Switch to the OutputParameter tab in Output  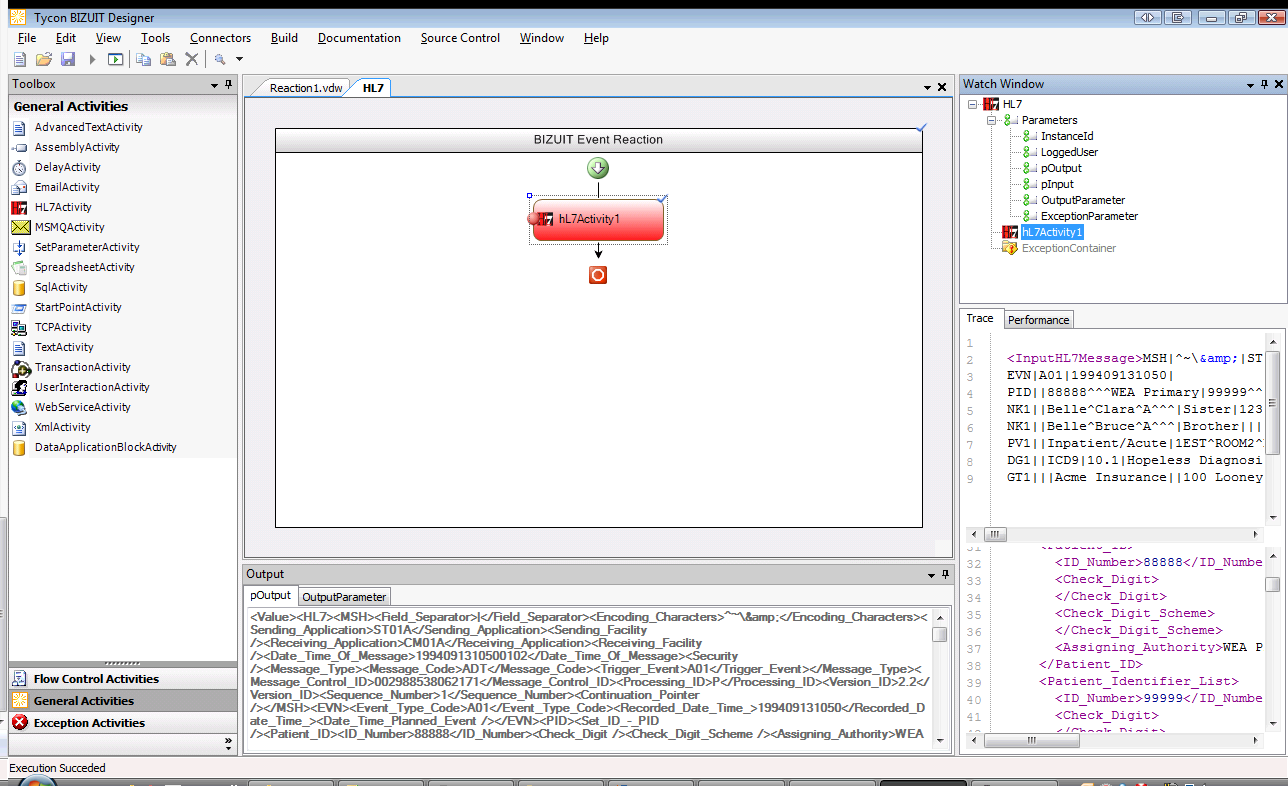(344, 597)
